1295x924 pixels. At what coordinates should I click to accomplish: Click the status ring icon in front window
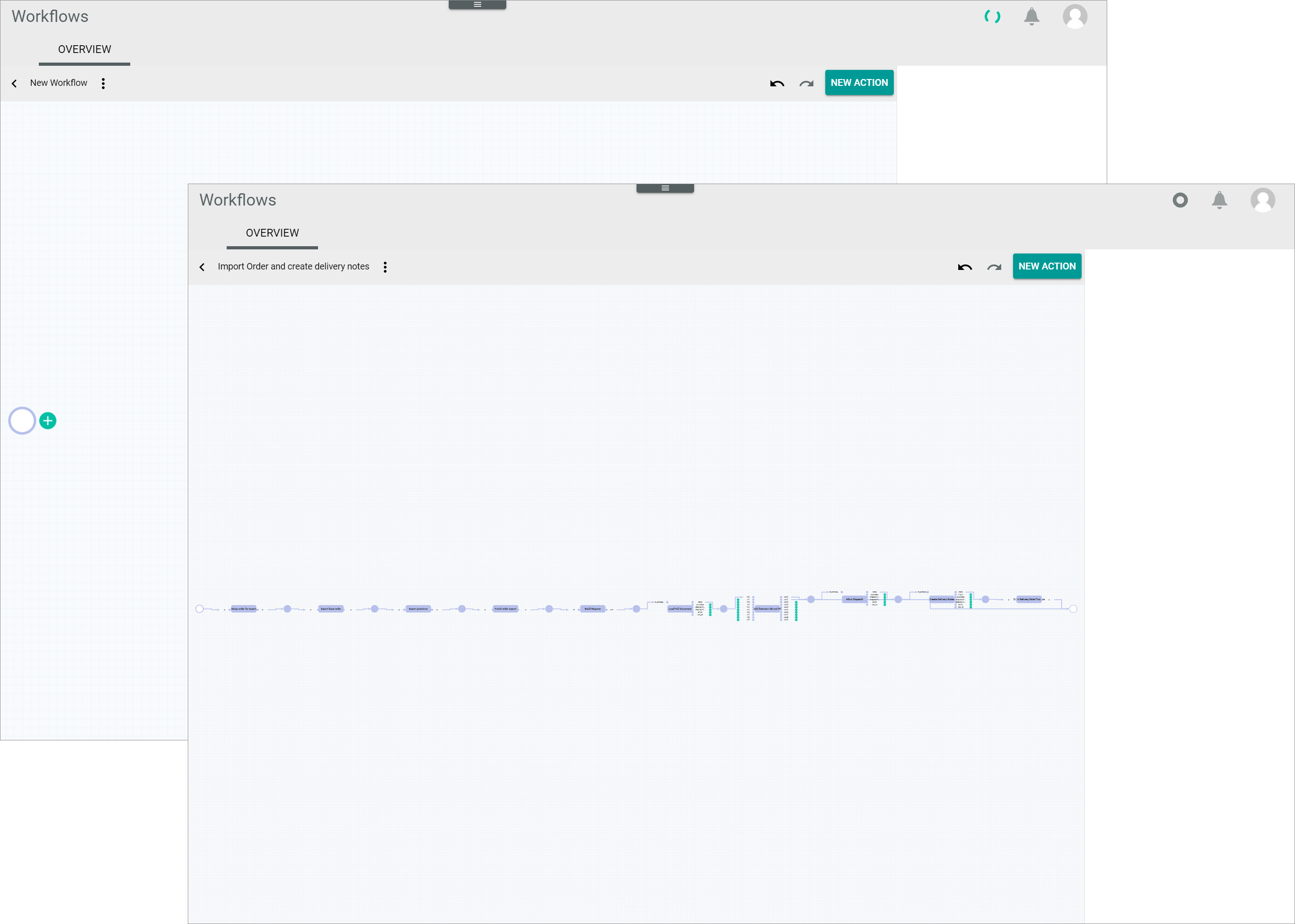(x=1180, y=200)
